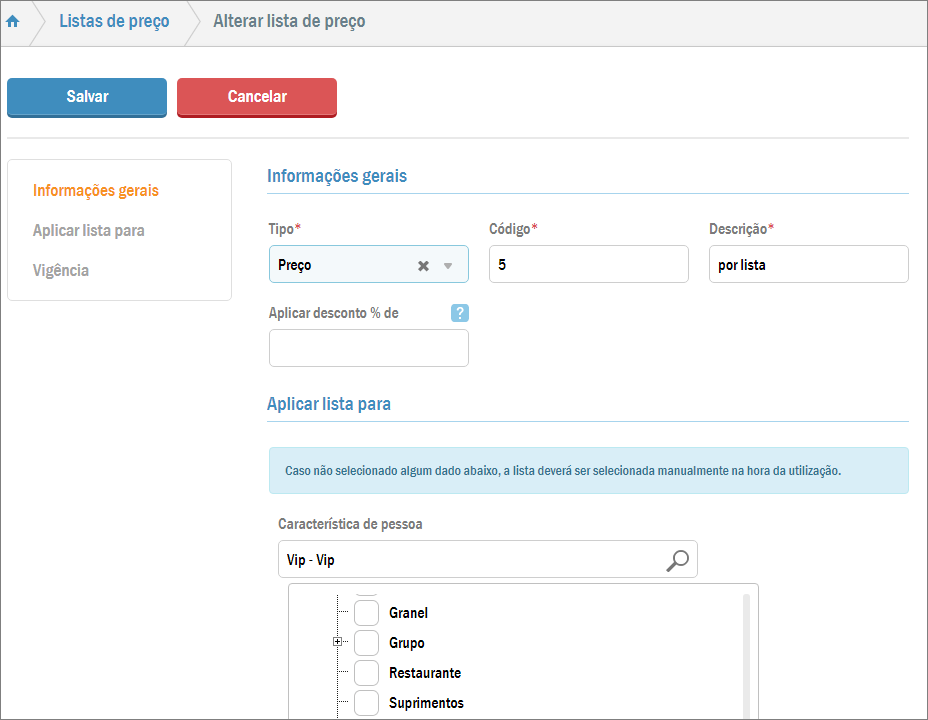Open Característica de pessoa search field
Screen dimensions: 928x720
(x=470, y=560)
